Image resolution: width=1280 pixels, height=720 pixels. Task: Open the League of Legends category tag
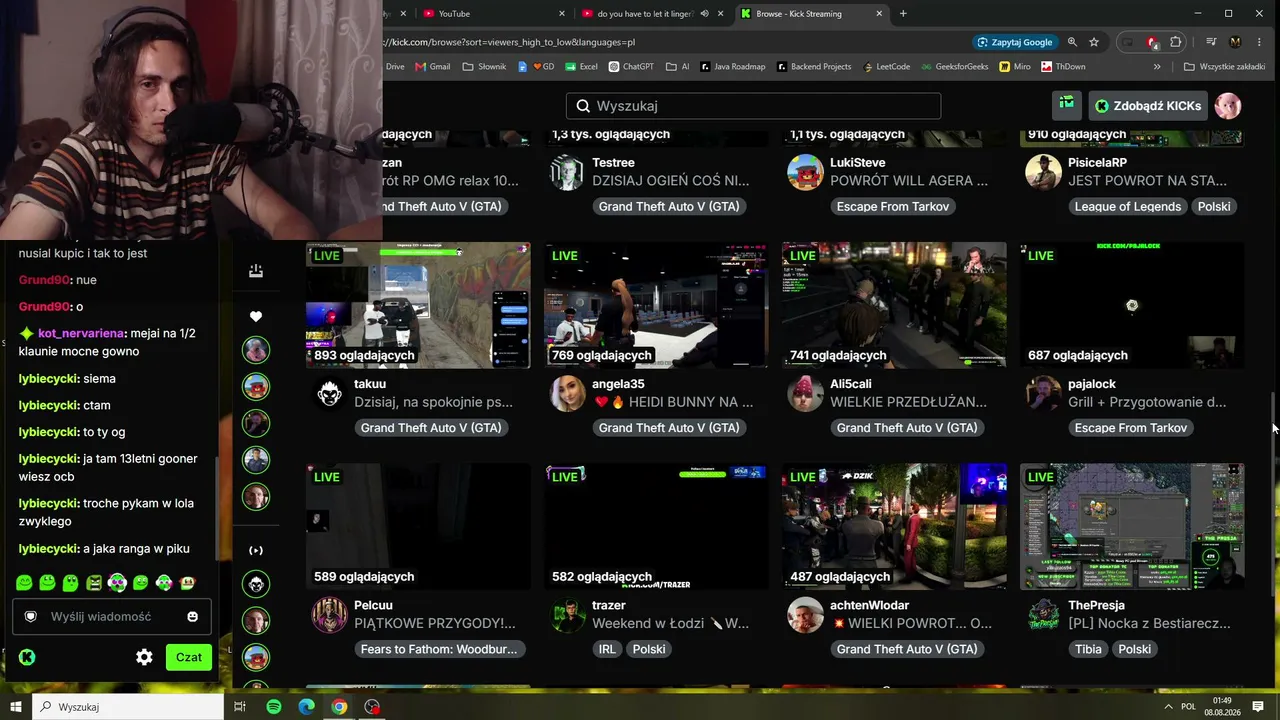pyautogui.click(x=1128, y=206)
